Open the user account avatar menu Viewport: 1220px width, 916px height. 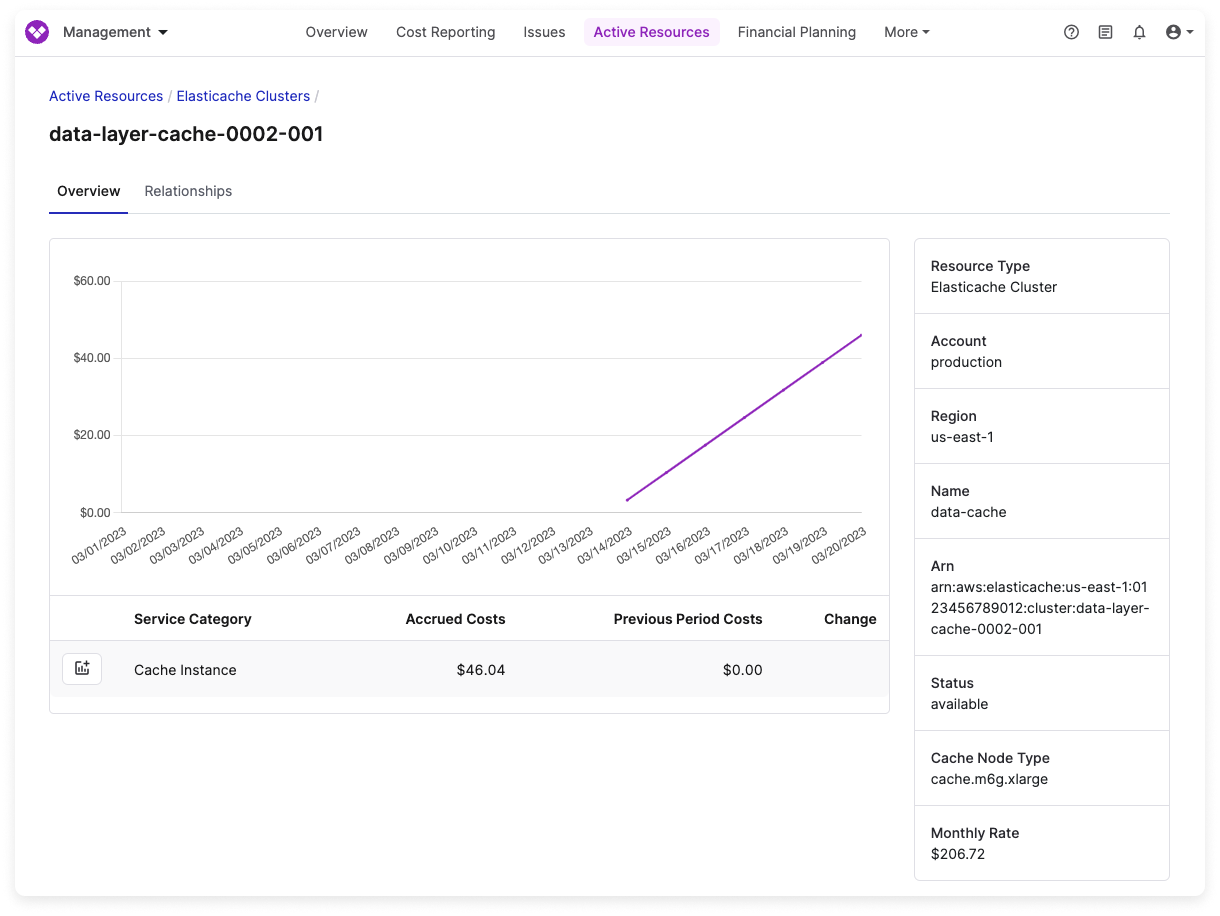coord(1180,32)
